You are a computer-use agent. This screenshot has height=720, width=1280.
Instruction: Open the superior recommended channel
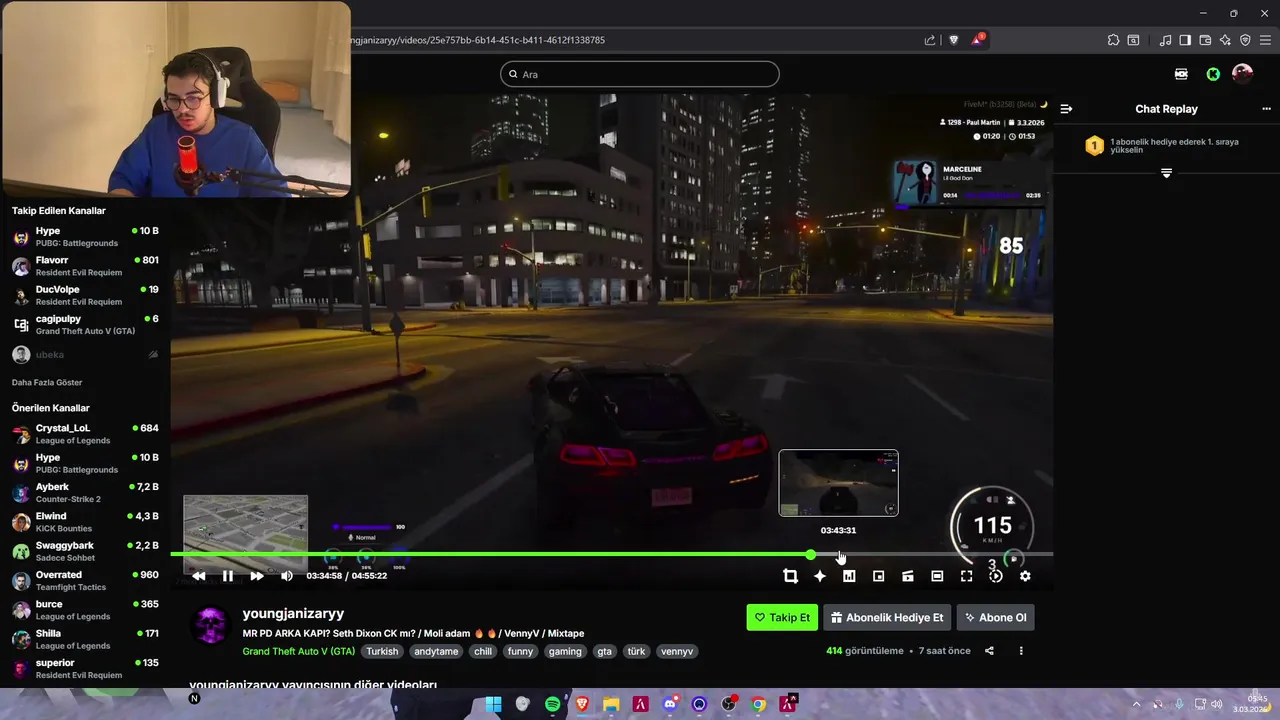85,668
